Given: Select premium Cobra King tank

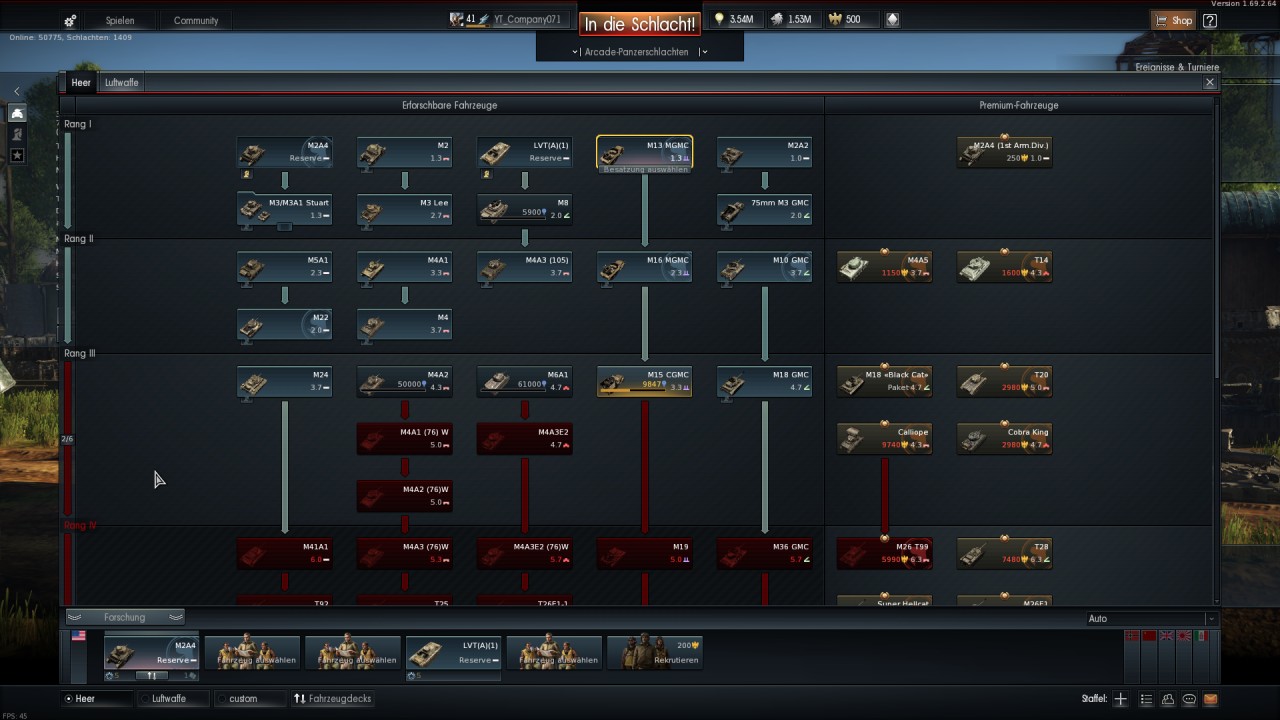Looking at the screenshot, I should (x=1004, y=438).
